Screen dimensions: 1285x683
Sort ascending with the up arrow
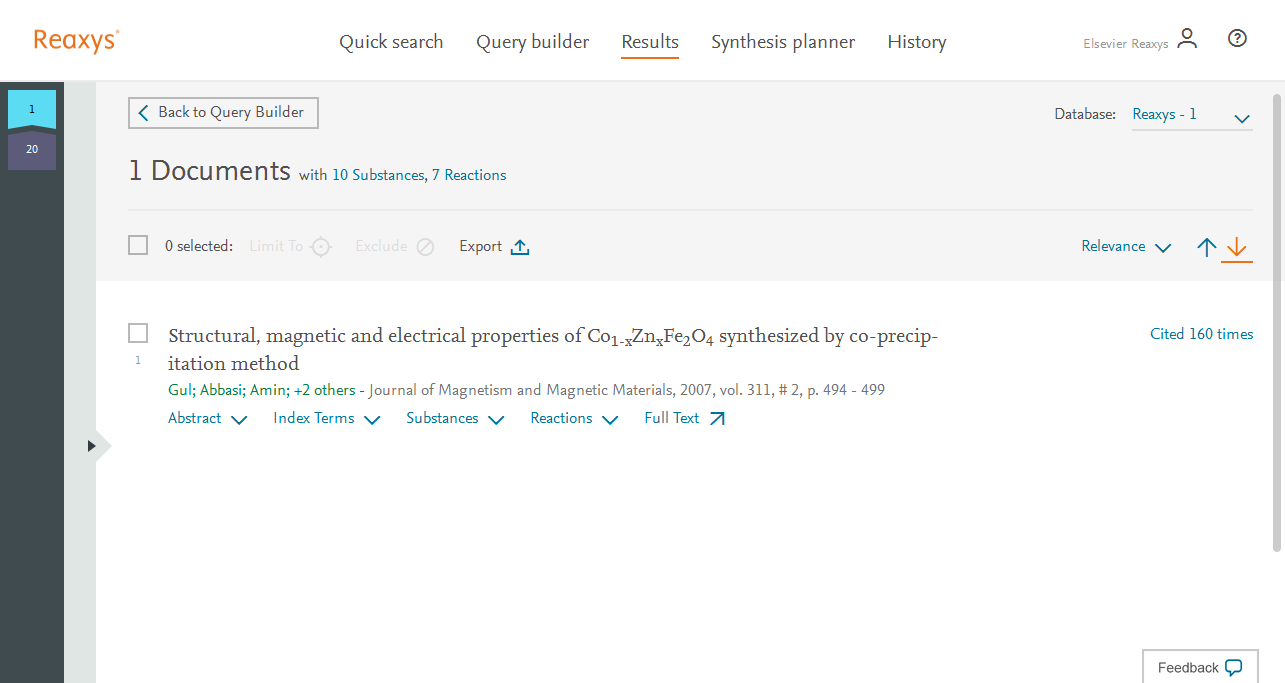(1207, 247)
